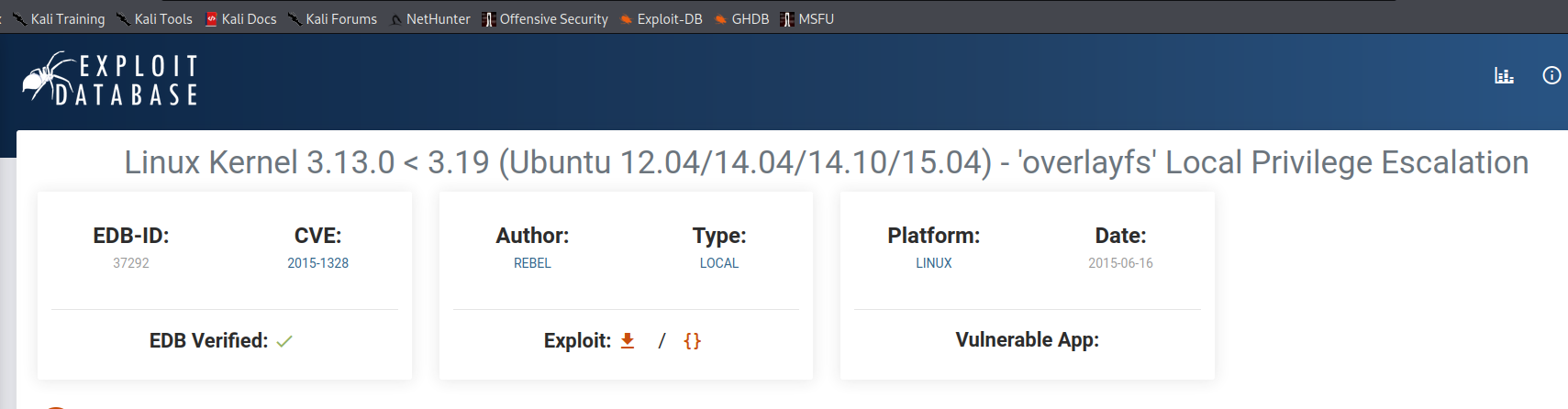
Task: Open the statistics bar chart icon
Action: coord(1504,76)
